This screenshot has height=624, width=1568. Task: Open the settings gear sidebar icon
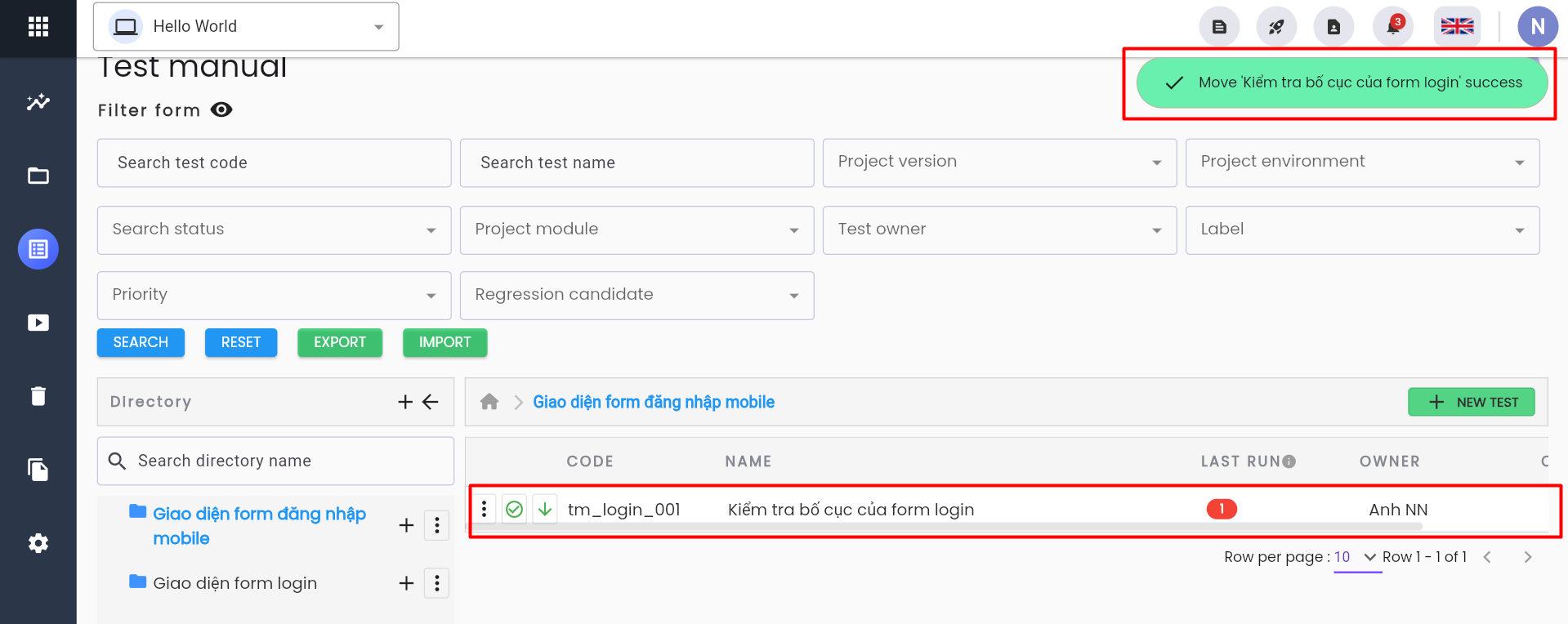pos(38,543)
